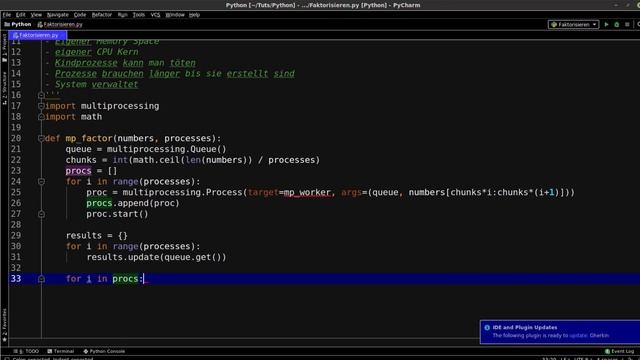
Task: Click the stop process icon
Action: (x=627, y=24)
